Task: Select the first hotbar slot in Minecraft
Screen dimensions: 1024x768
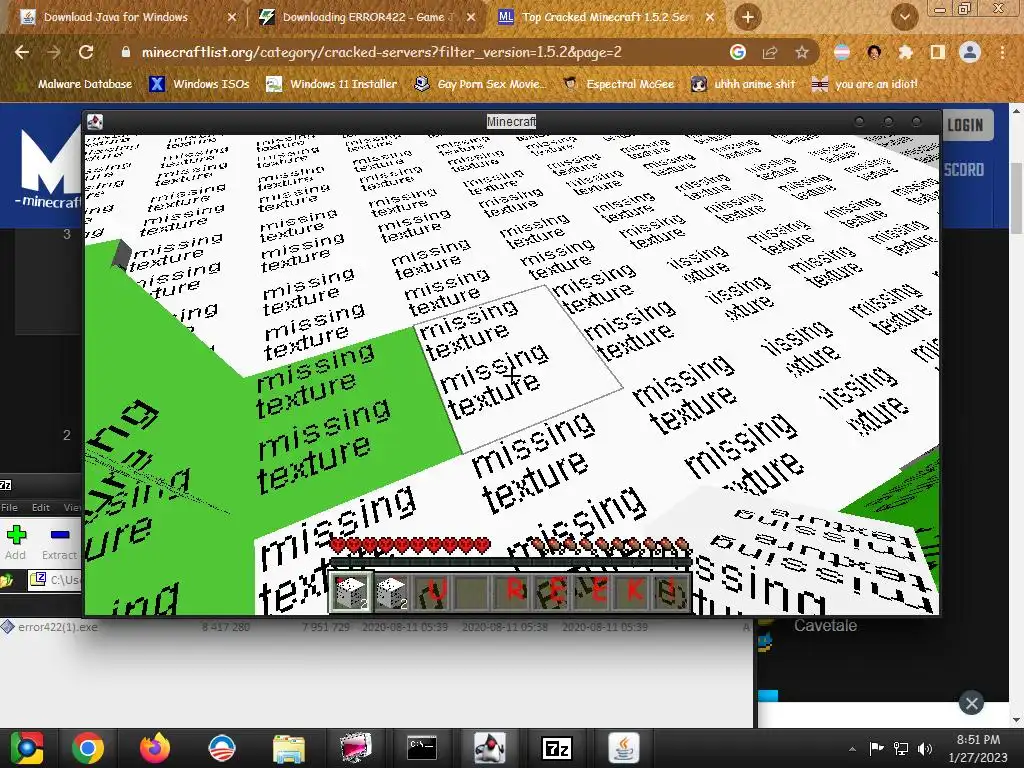Action: point(351,592)
